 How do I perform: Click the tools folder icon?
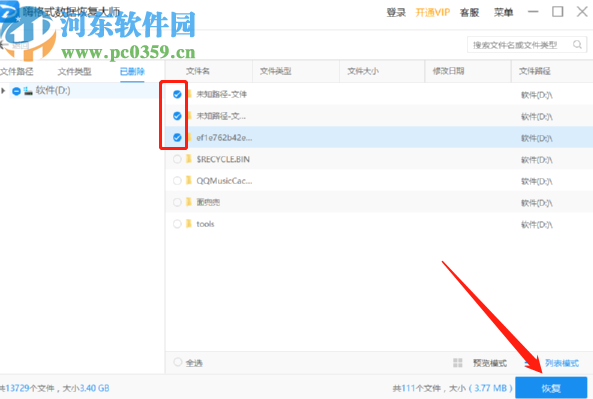[189, 224]
